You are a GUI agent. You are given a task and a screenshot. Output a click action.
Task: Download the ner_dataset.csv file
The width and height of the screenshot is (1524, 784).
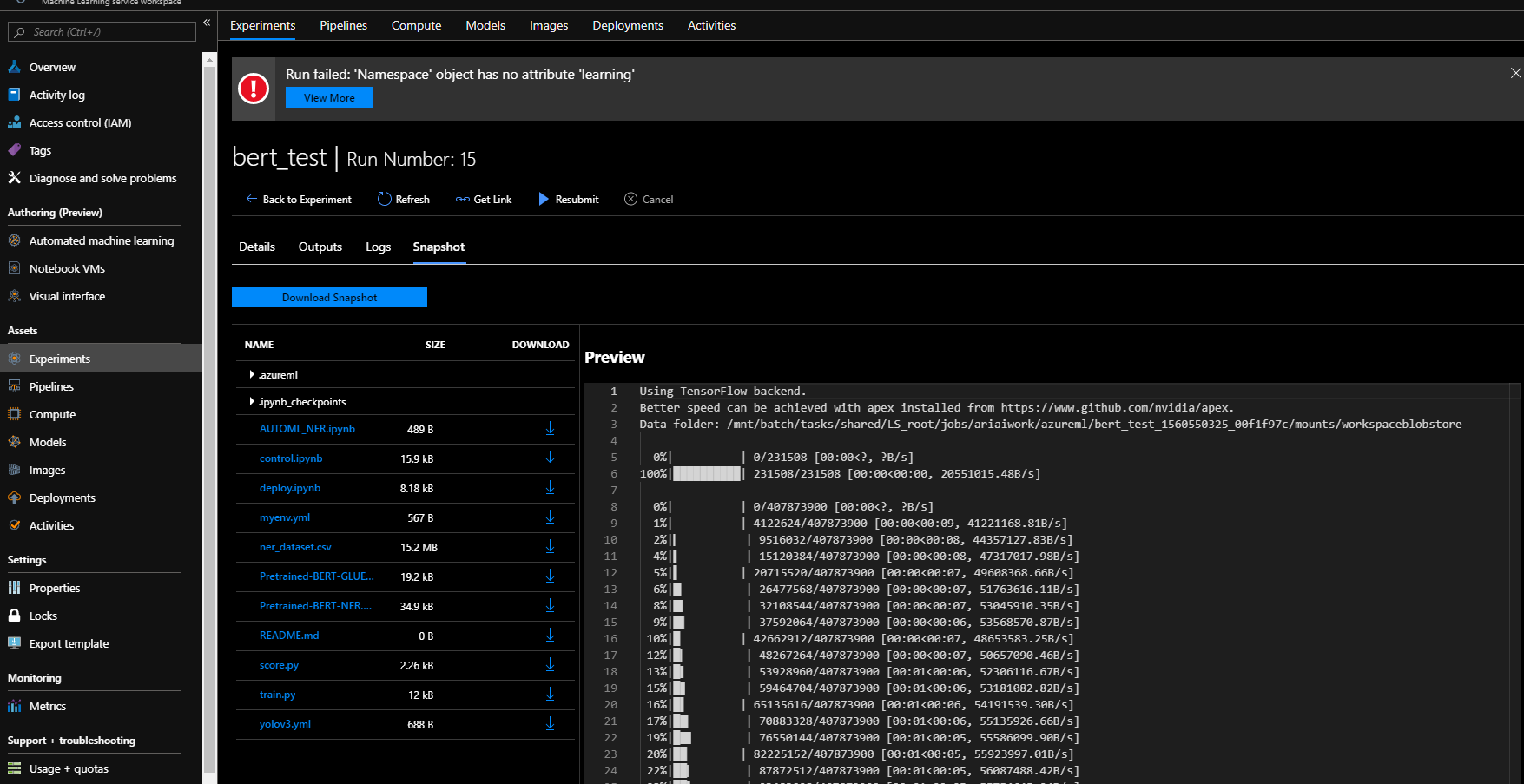pyautogui.click(x=550, y=547)
